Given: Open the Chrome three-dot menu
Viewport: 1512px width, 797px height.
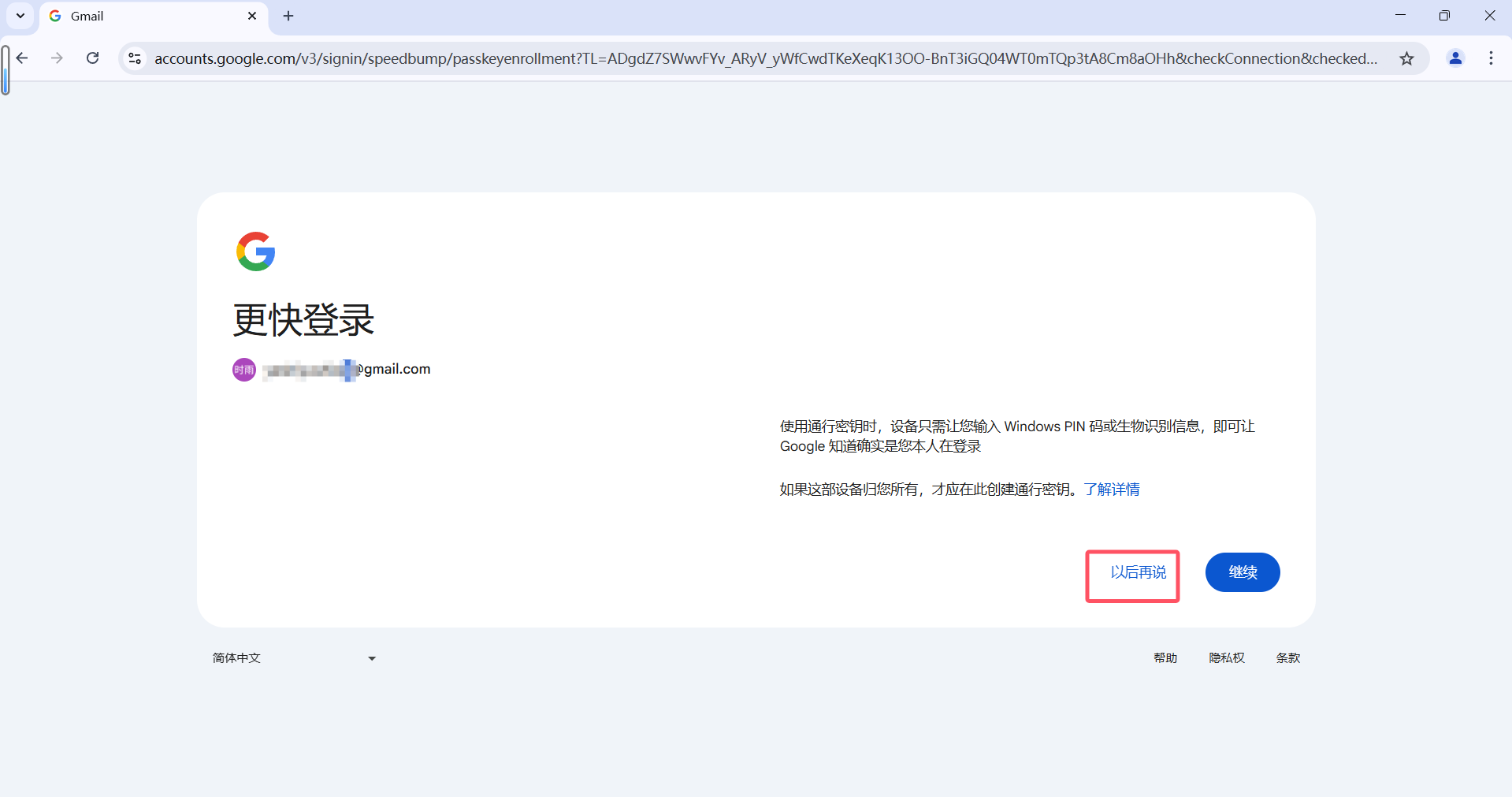Looking at the screenshot, I should [1491, 58].
